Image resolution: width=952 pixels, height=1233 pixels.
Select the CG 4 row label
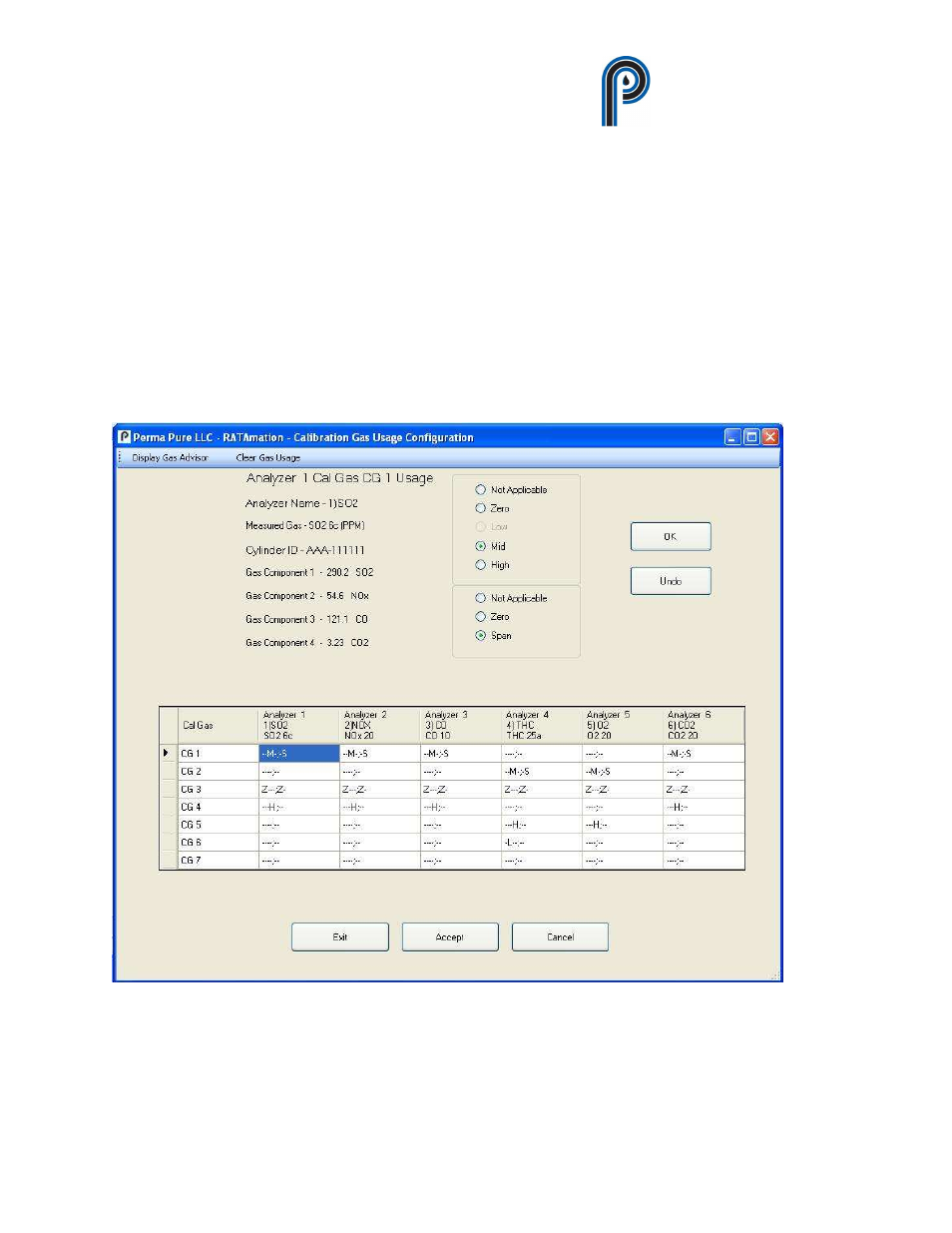click(218, 807)
